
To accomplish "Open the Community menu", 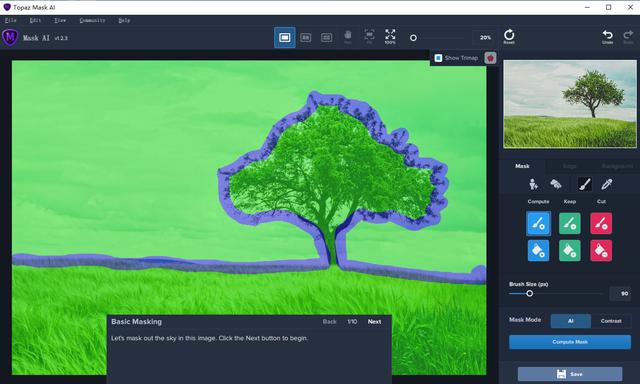I will [x=92, y=20].
